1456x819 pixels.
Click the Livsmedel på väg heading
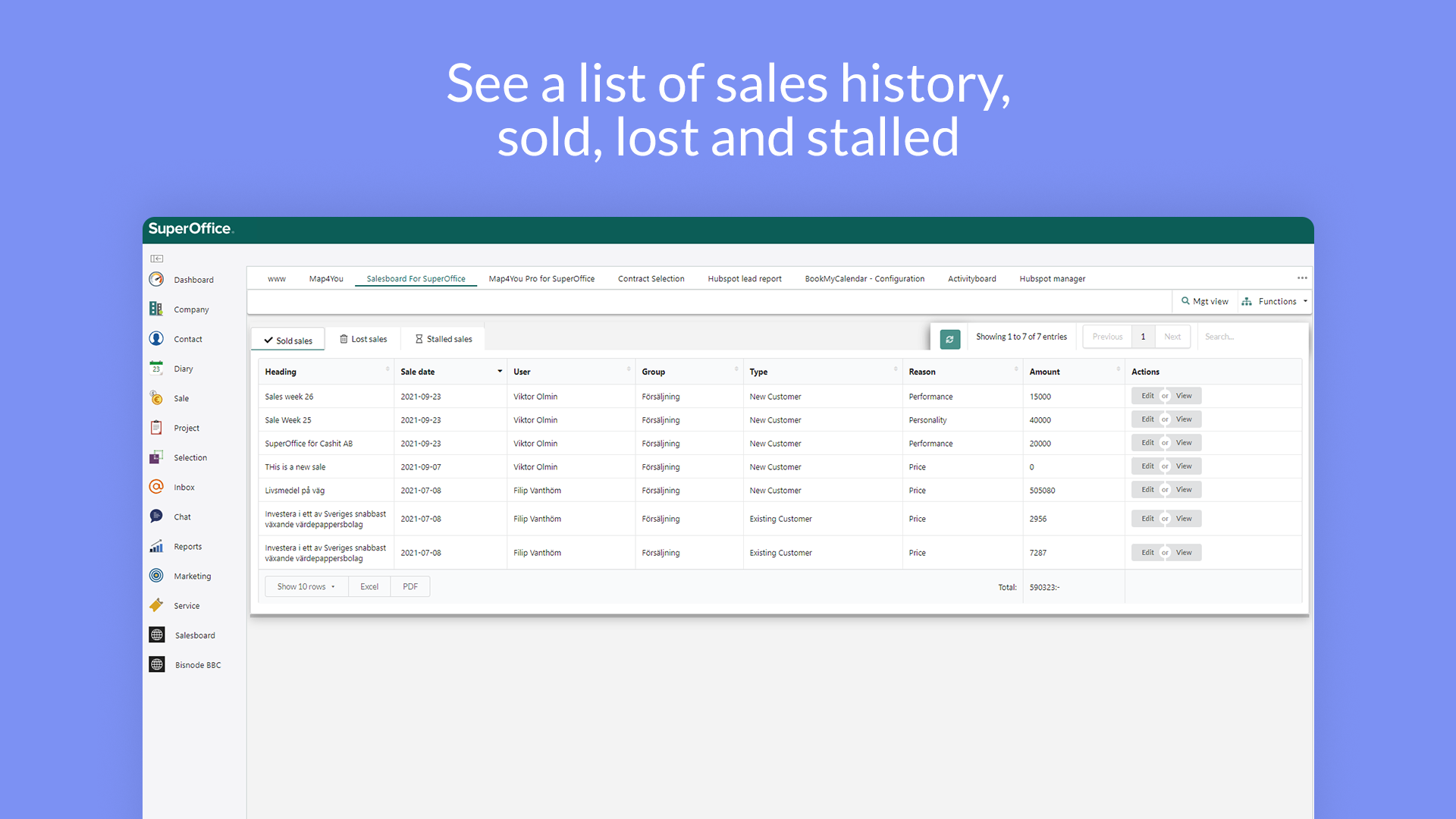click(295, 491)
